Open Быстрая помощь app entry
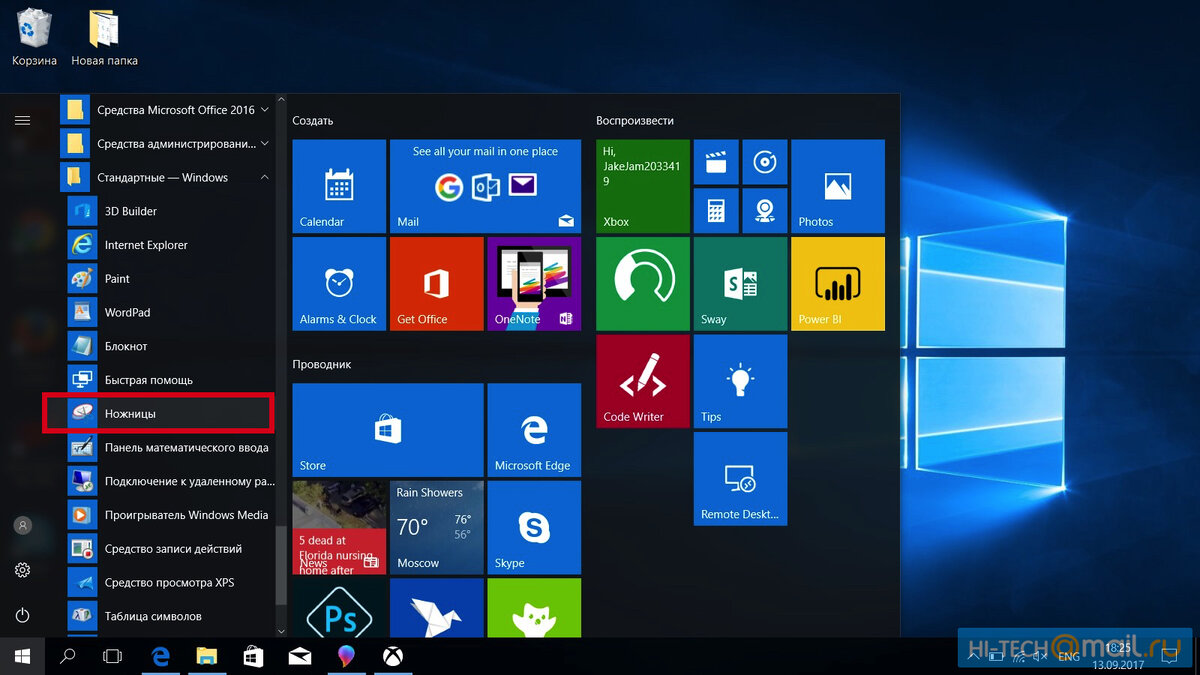 coord(168,380)
